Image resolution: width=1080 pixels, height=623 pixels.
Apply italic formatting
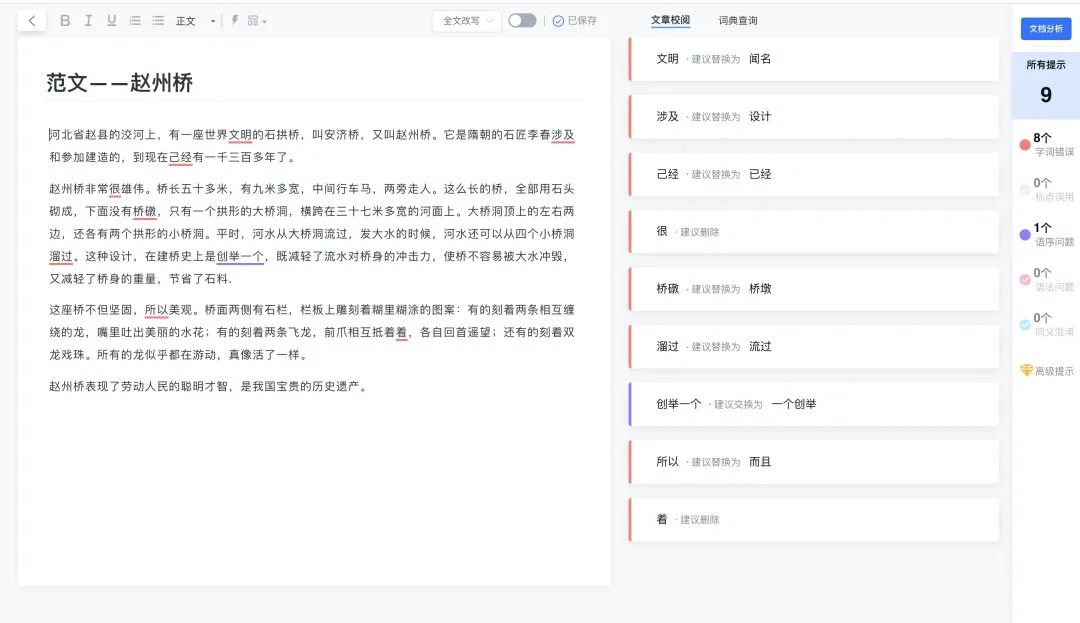pyautogui.click(x=88, y=20)
